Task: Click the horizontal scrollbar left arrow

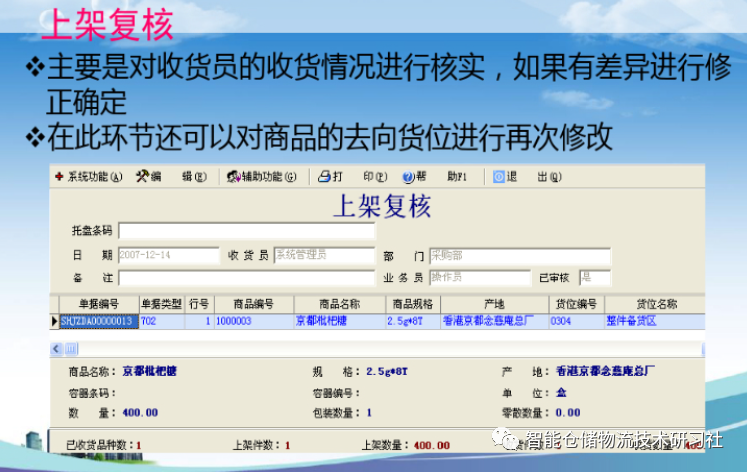Action: [x=56, y=349]
